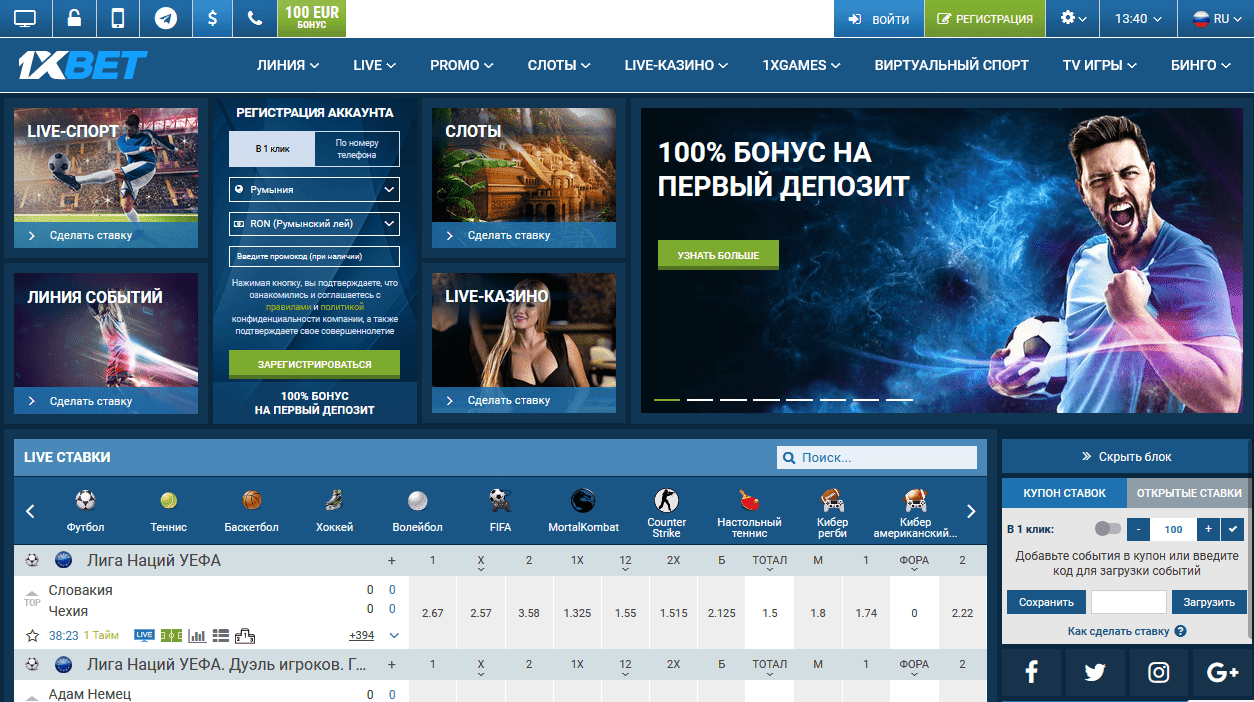
Task: Decrease one-click stake with minus button
Action: 1138,529
